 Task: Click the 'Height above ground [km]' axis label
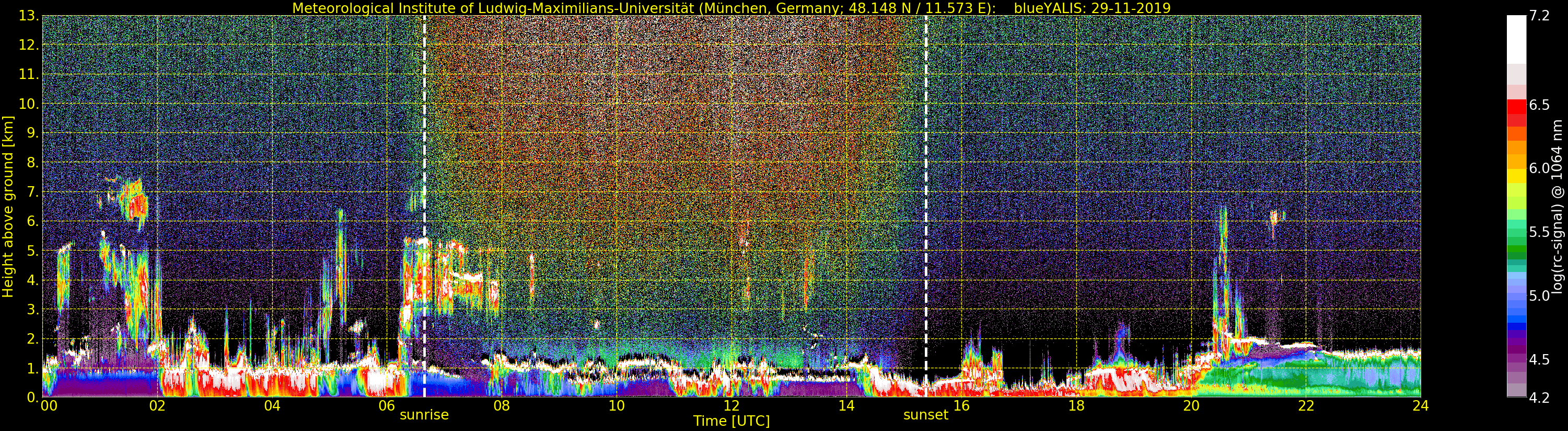[x=8, y=206]
